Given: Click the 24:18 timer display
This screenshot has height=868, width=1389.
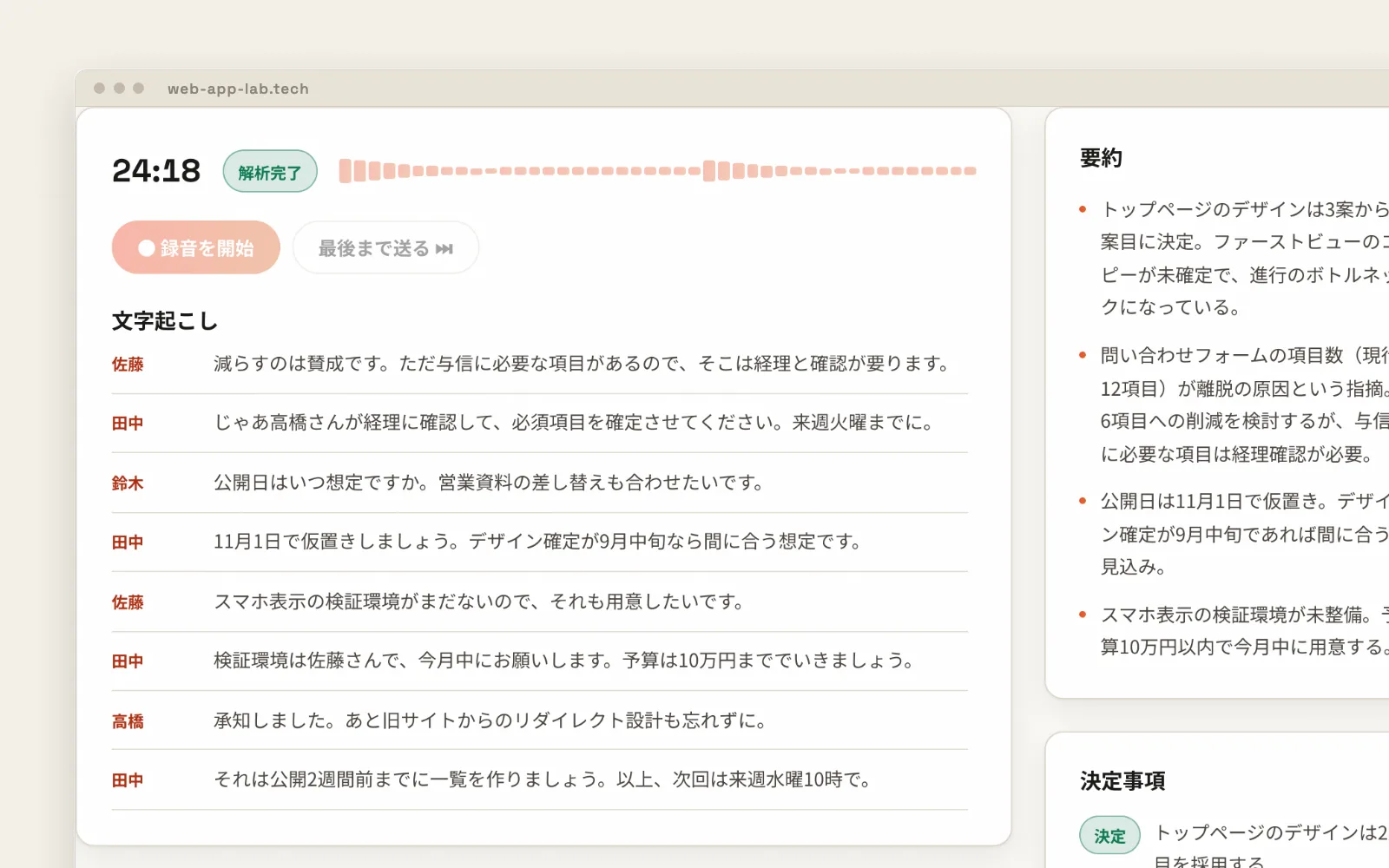Looking at the screenshot, I should click(x=156, y=171).
